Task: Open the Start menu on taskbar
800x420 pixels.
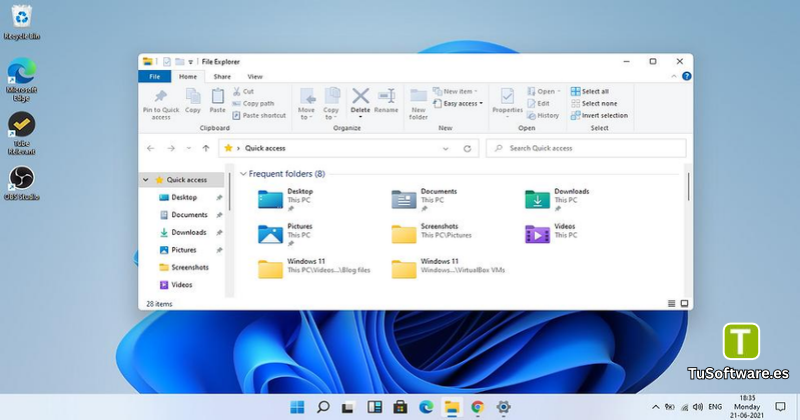Action: click(297, 407)
